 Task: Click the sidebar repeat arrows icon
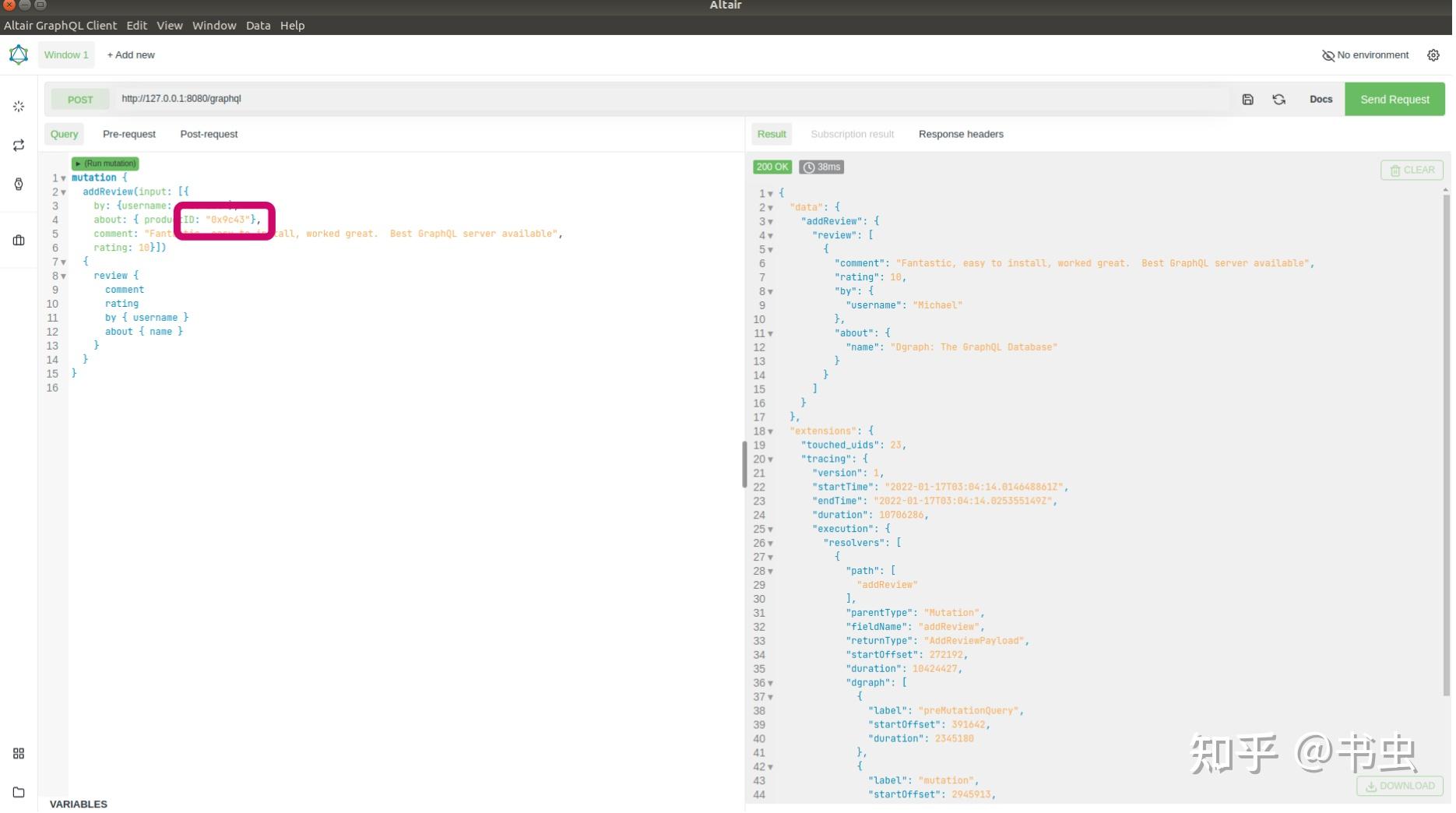19,146
